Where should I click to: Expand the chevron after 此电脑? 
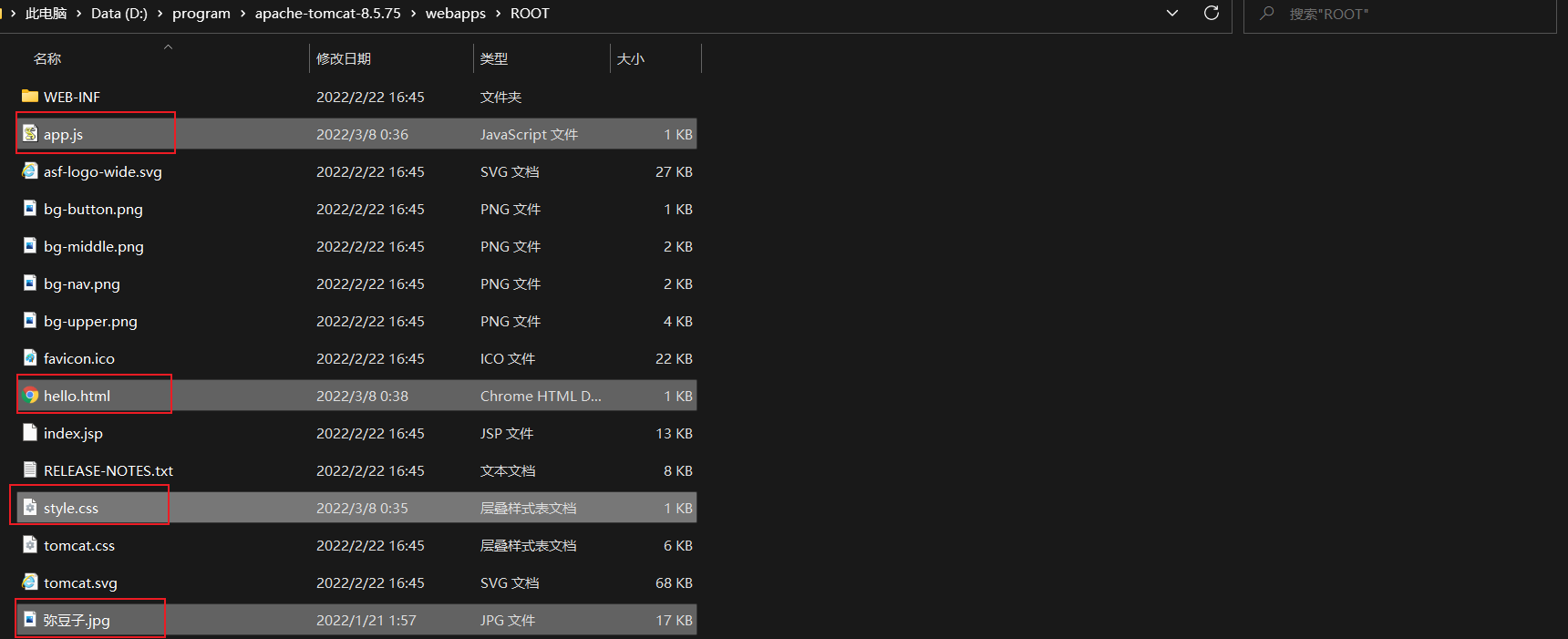(x=77, y=14)
